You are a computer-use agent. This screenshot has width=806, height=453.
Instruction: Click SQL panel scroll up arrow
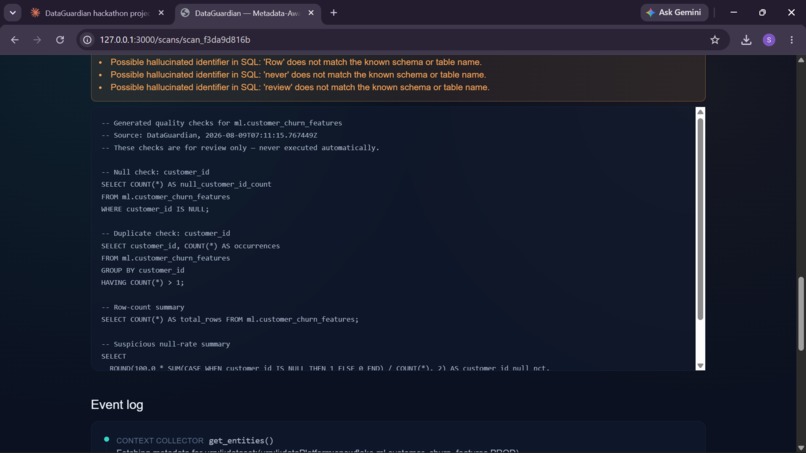click(x=700, y=112)
